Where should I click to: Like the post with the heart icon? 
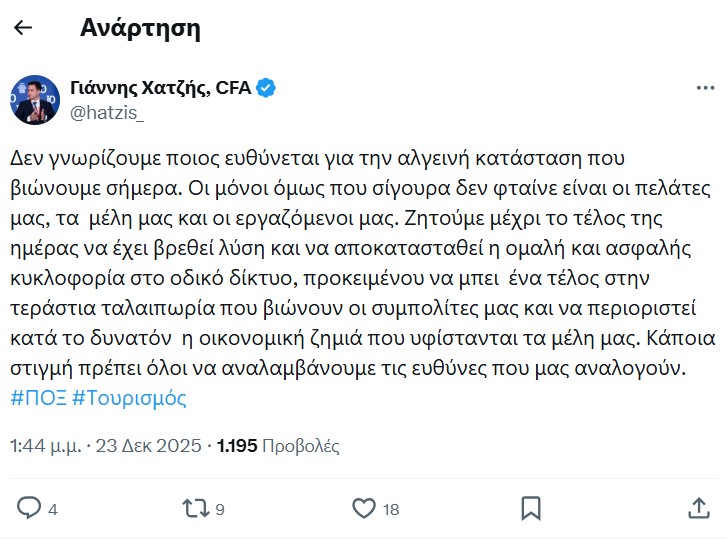click(x=363, y=508)
